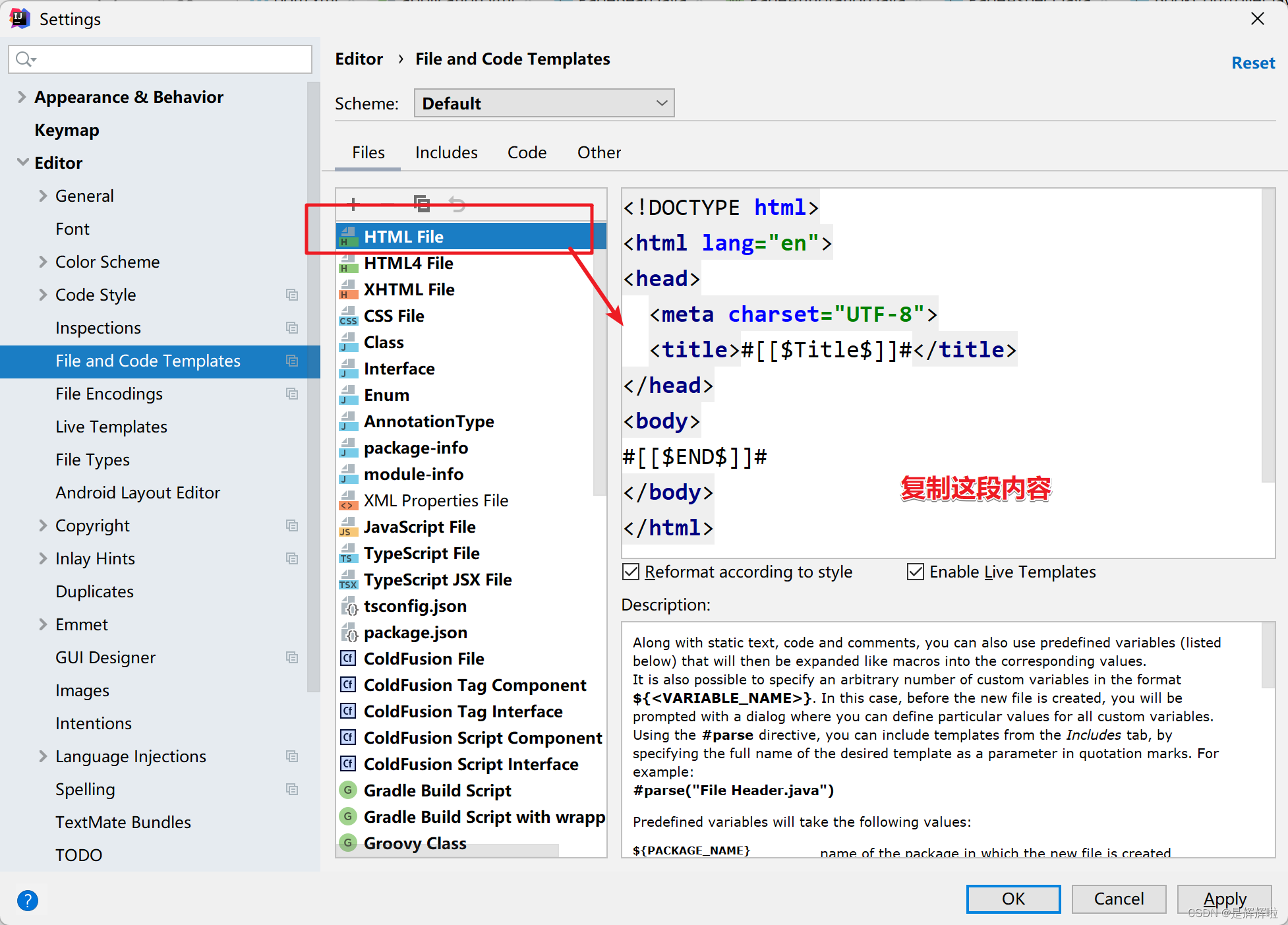Click the settings search input field

171,59
